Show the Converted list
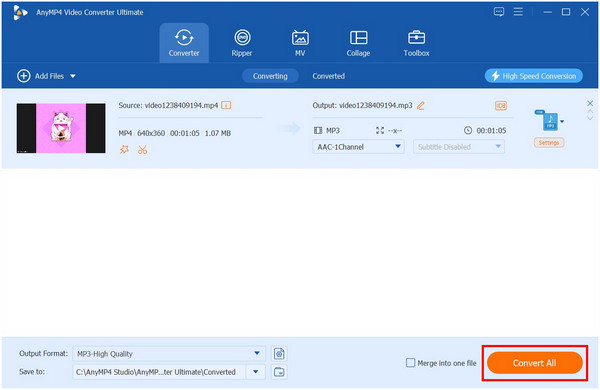Image resolution: width=600 pixels, height=390 pixels. [328, 76]
